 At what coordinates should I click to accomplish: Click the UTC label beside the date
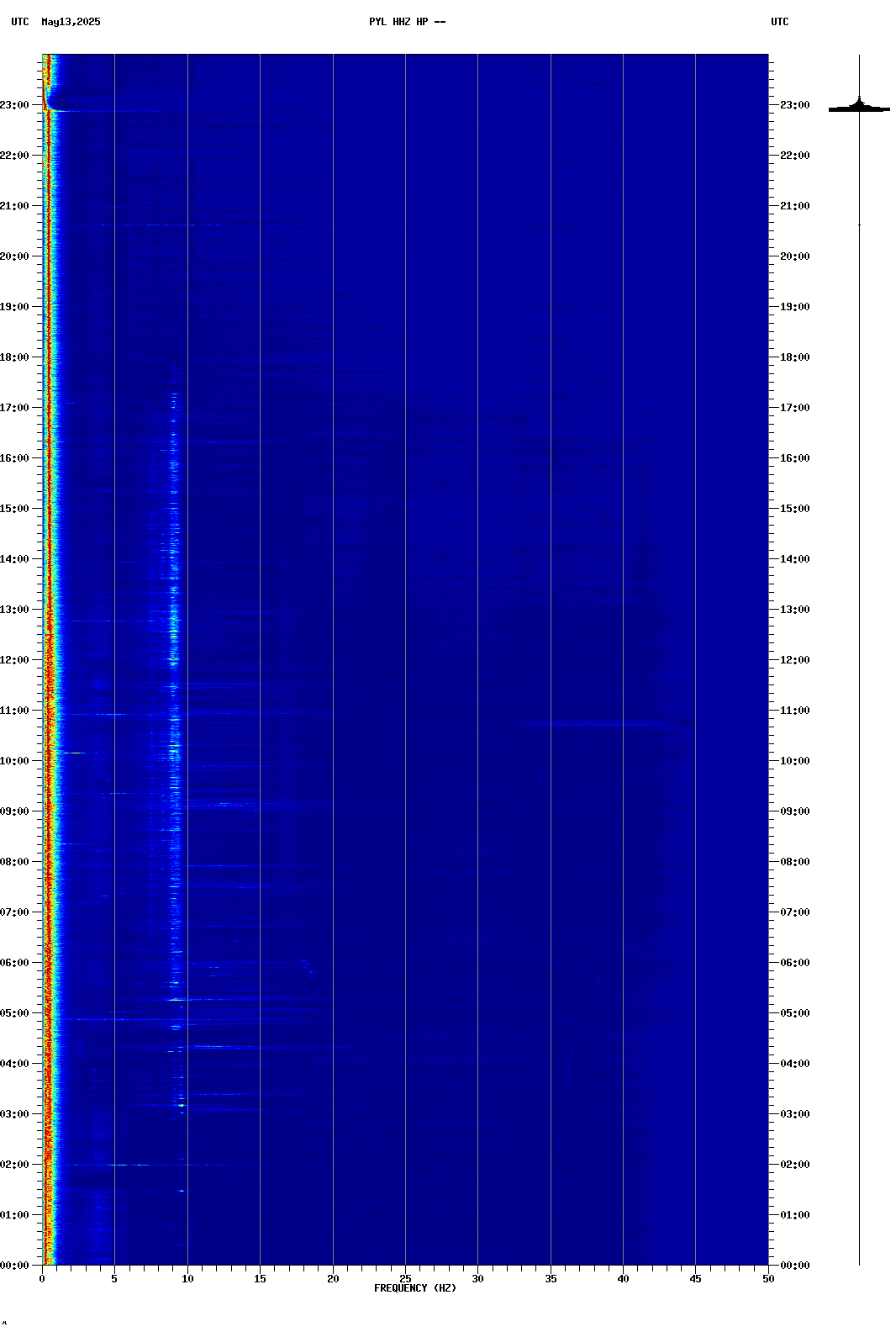coord(20,22)
